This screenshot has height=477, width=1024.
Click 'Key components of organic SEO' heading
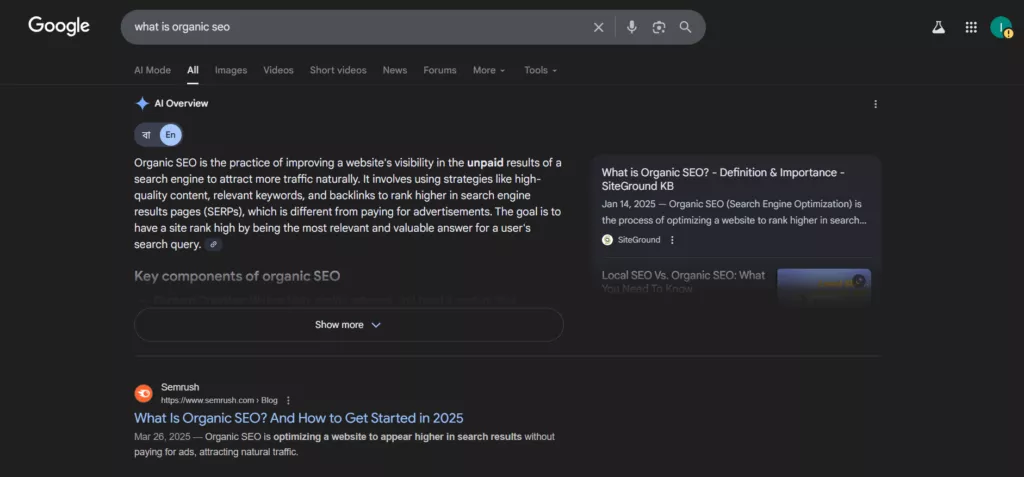point(237,276)
